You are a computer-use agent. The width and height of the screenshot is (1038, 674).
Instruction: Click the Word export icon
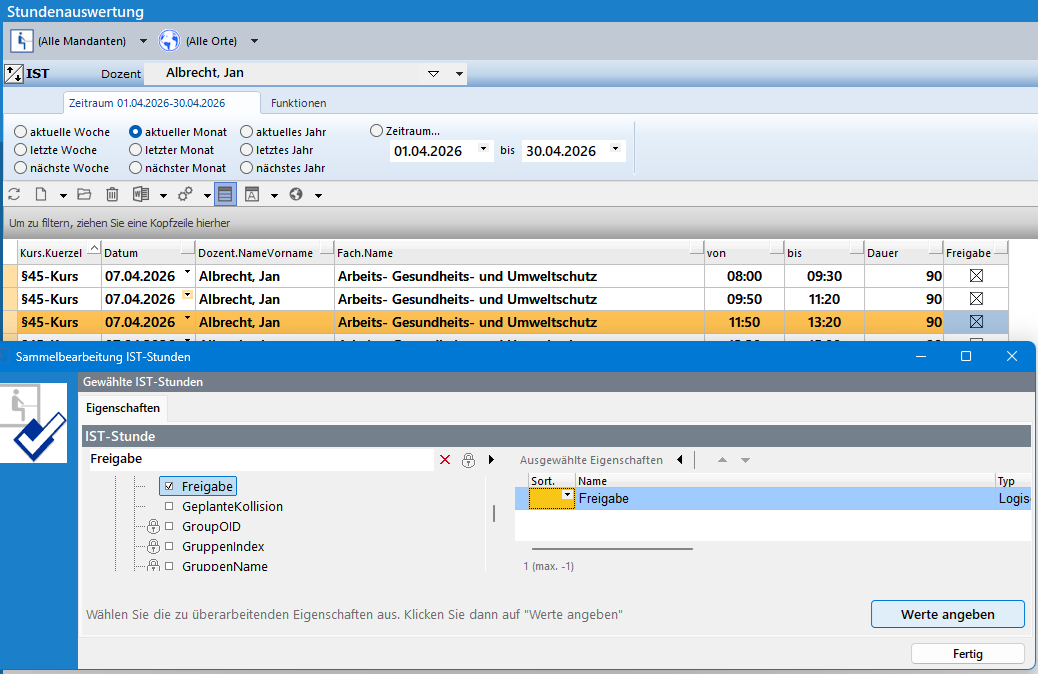(x=141, y=194)
